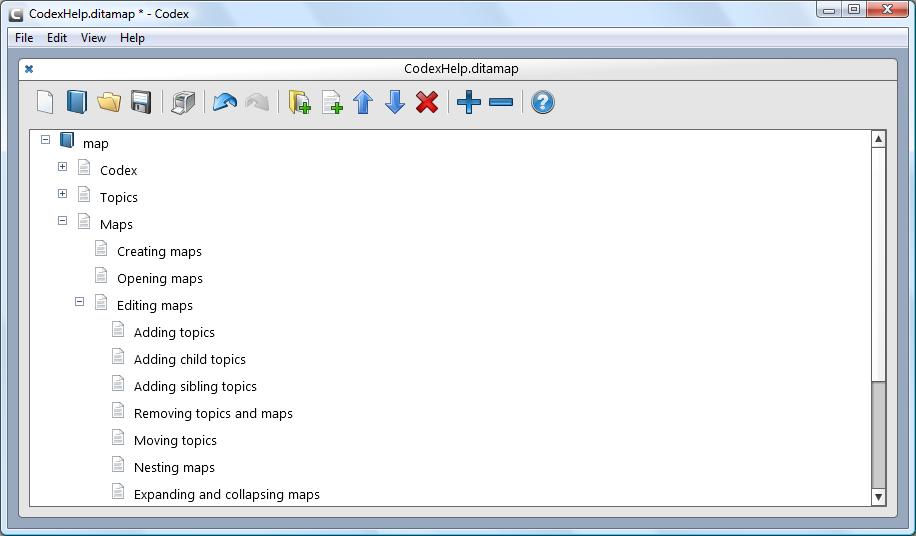Click the new blank document icon
The width and height of the screenshot is (916, 536).
point(45,102)
